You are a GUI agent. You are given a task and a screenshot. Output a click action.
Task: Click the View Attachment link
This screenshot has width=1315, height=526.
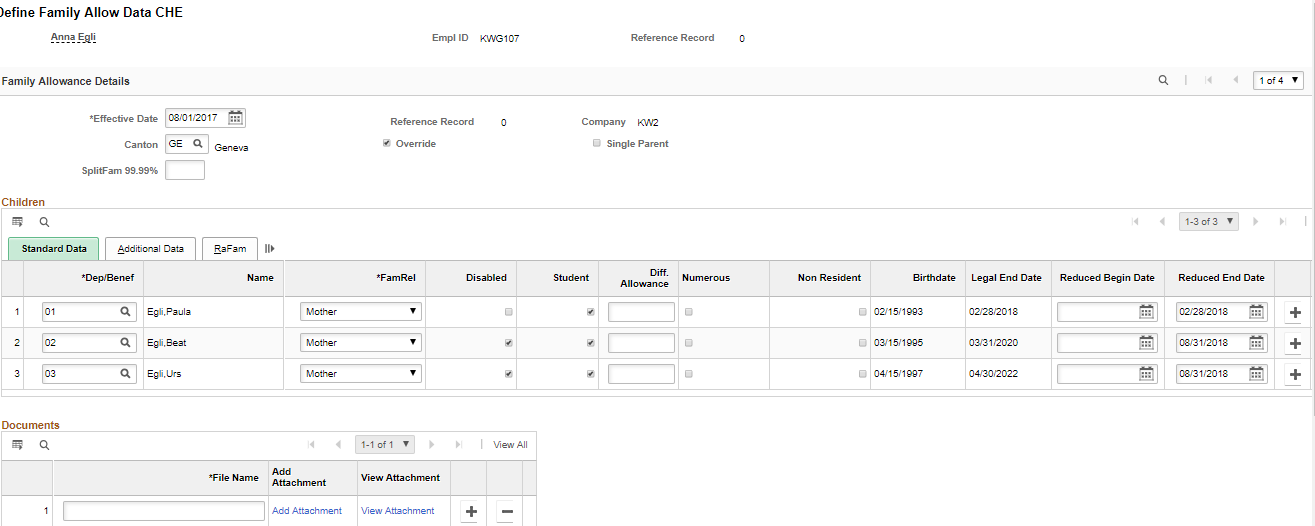pyautogui.click(x=398, y=511)
